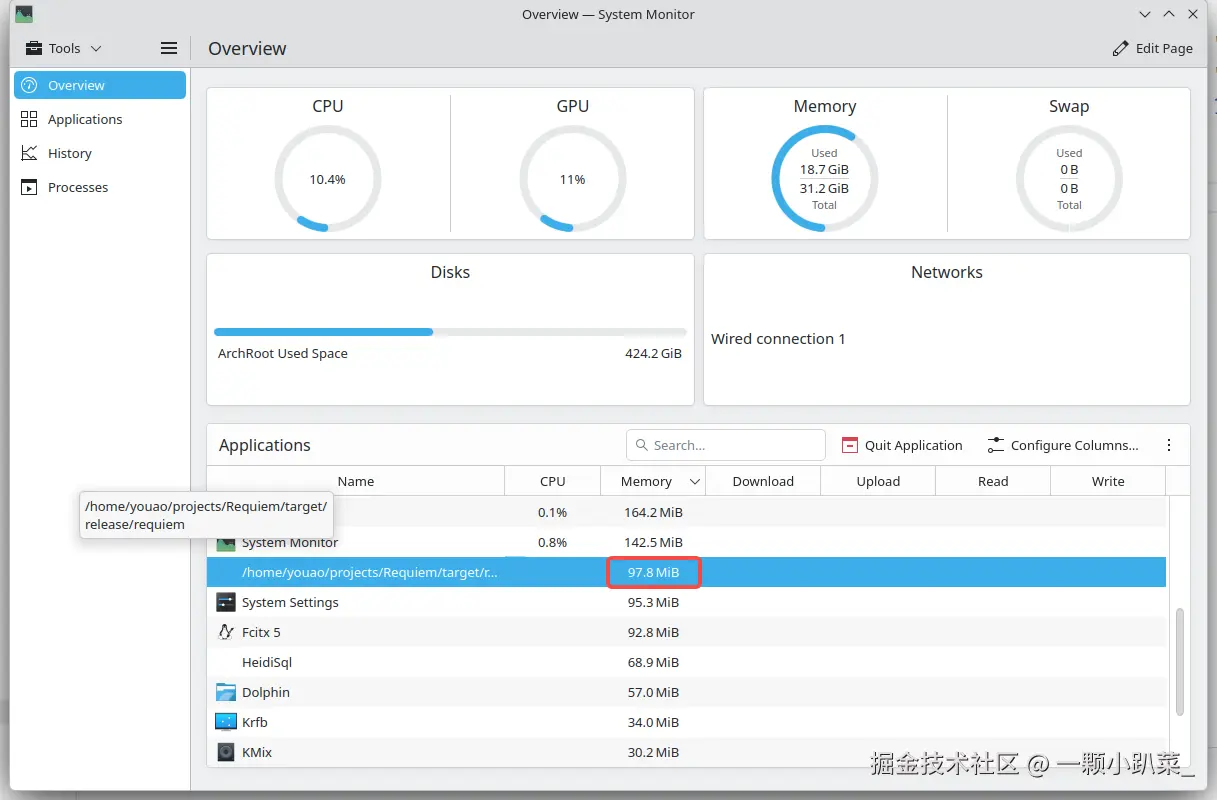Image resolution: width=1217 pixels, height=800 pixels.
Task: Select the Requiem target path row
Action: tap(687, 572)
